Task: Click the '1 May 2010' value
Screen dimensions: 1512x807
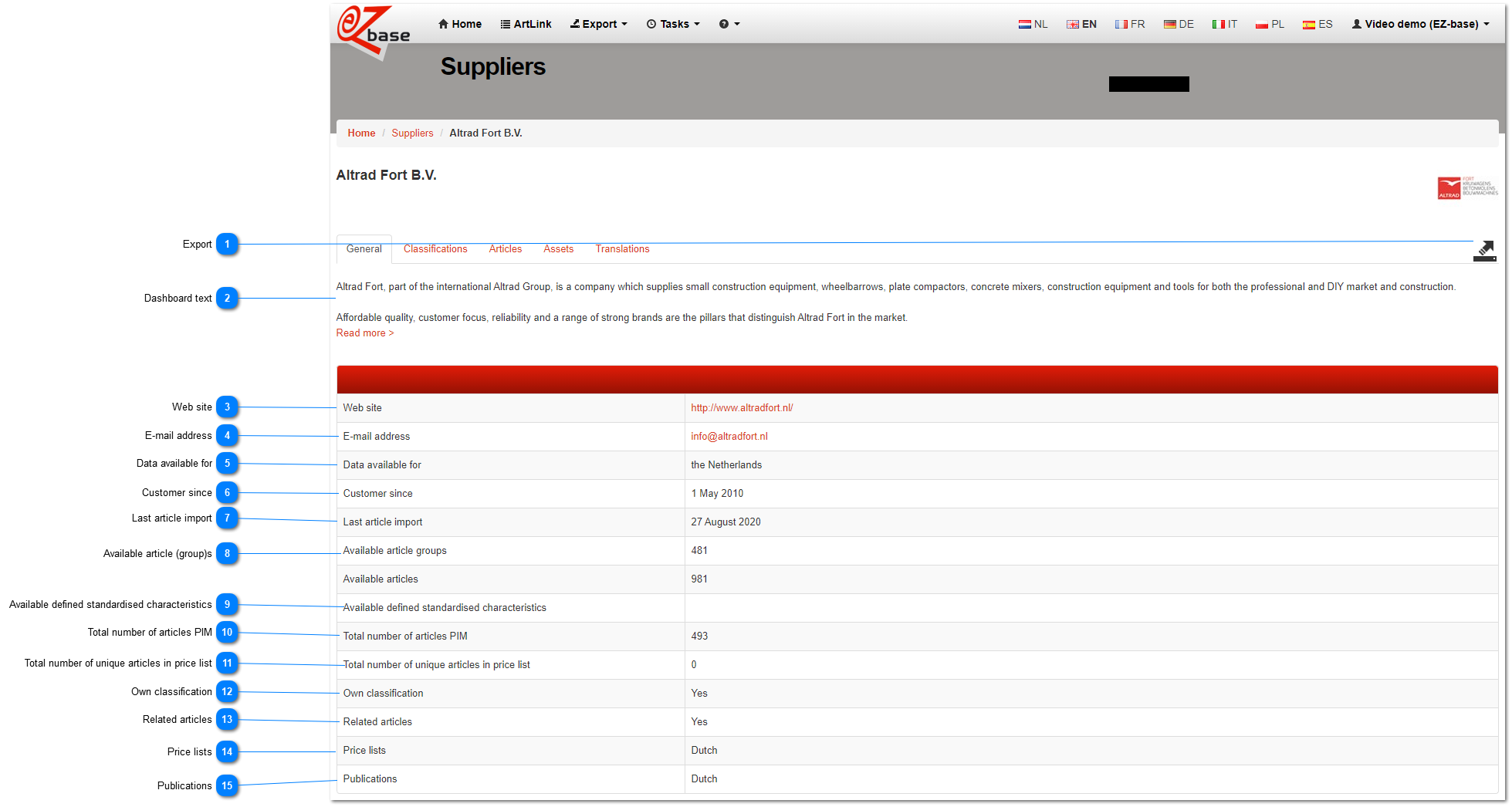Action: coord(717,494)
